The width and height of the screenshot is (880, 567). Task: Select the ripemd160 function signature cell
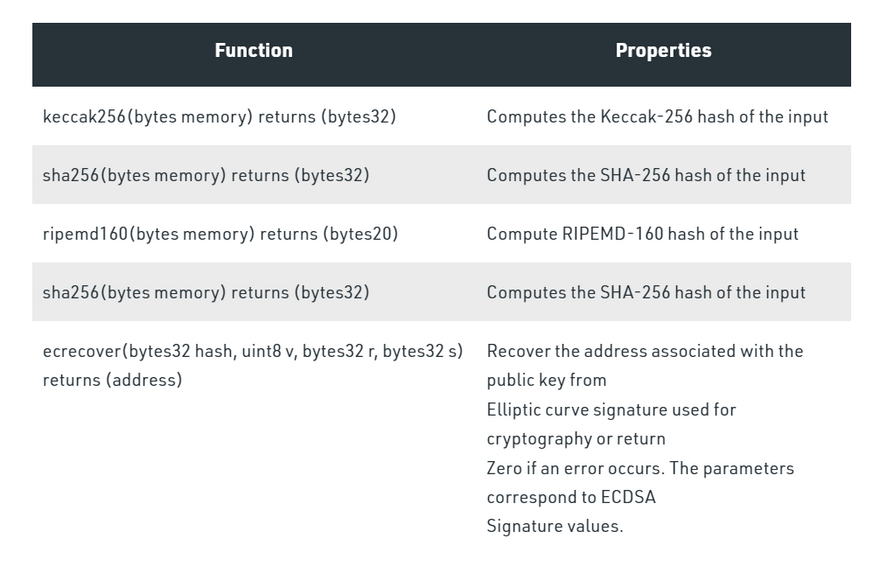coord(220,234)
